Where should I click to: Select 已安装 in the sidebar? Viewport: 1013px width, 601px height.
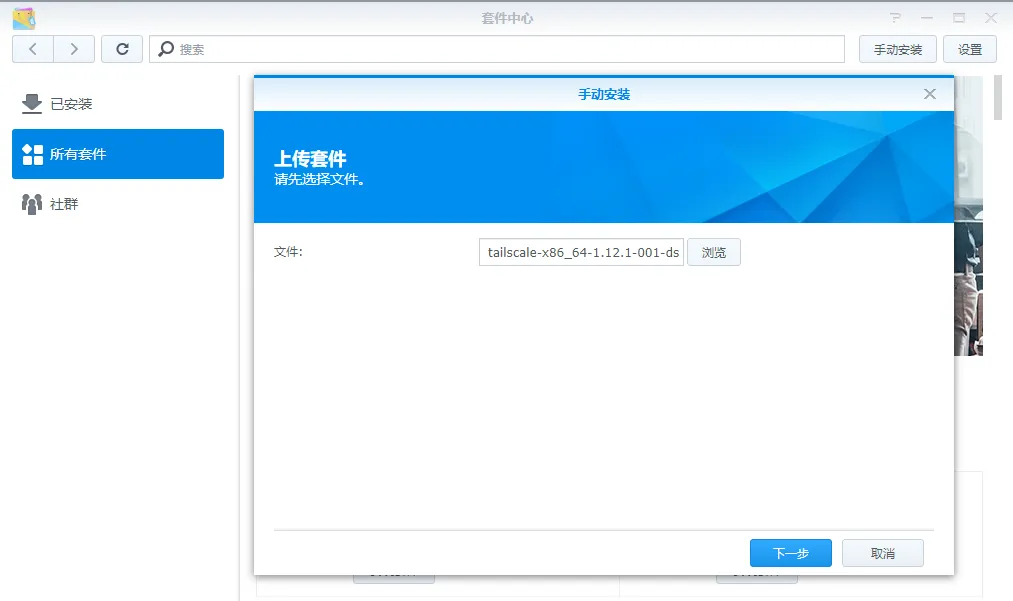(x=118, y=104)
